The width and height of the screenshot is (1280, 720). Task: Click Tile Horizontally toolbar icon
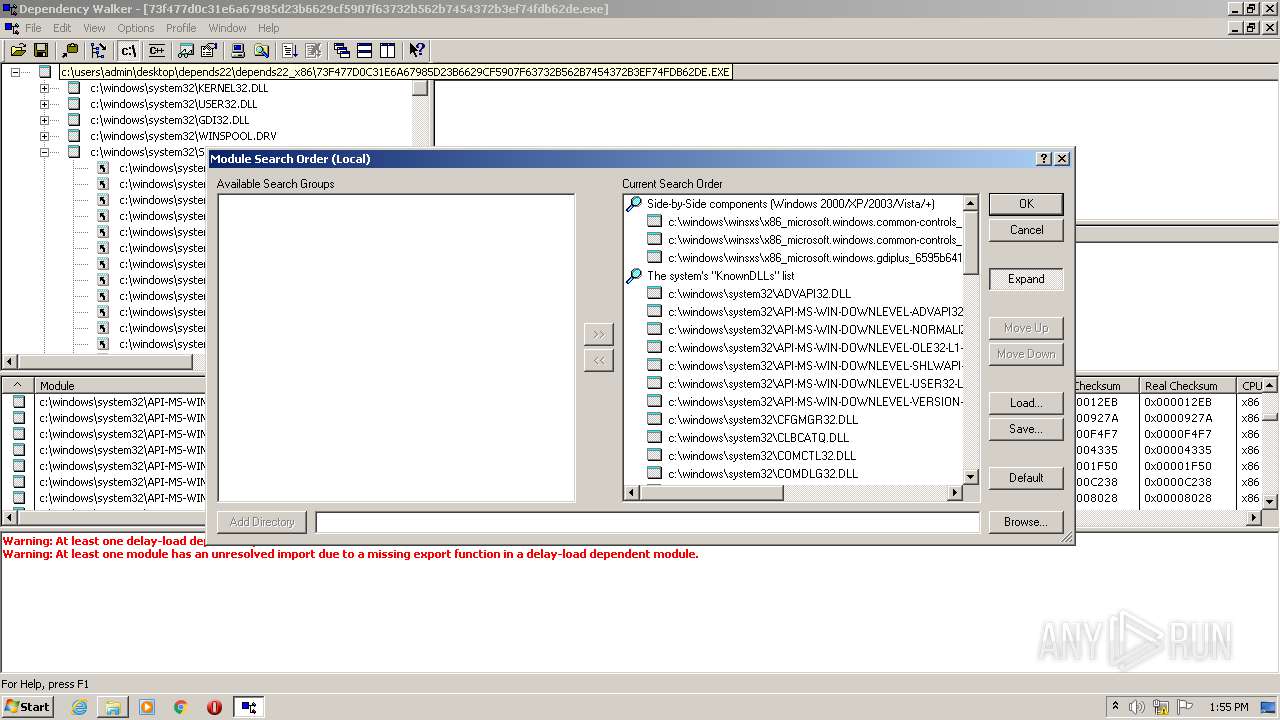pyautogui.click(x=365, y=50)
